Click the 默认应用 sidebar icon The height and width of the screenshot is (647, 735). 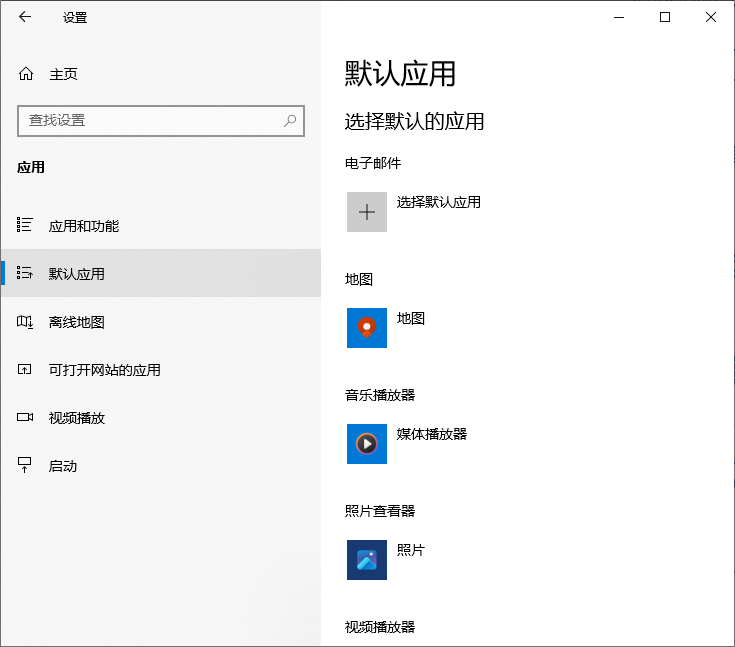24,273
